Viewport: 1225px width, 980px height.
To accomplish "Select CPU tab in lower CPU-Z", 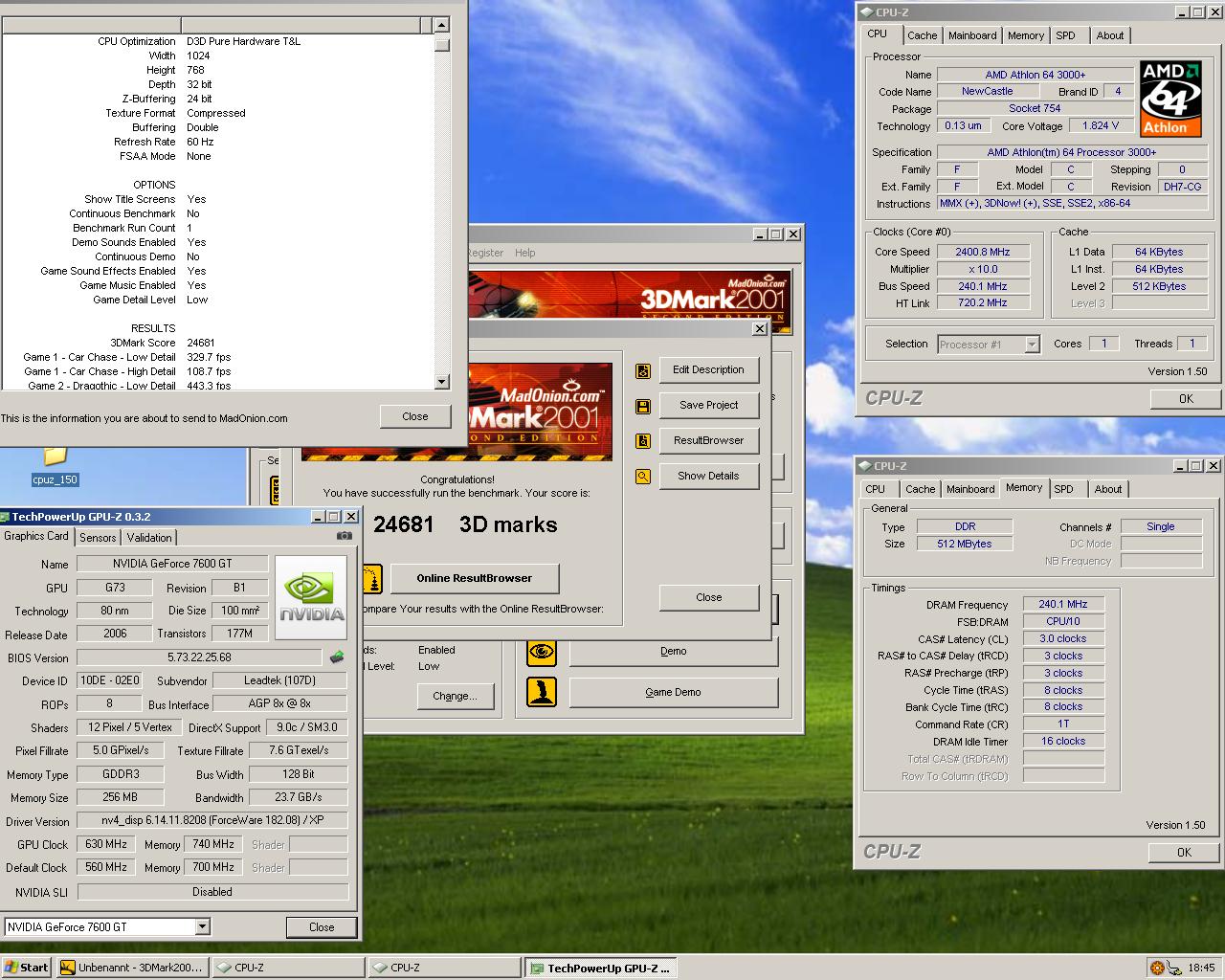I will click(x=875, y=489).
